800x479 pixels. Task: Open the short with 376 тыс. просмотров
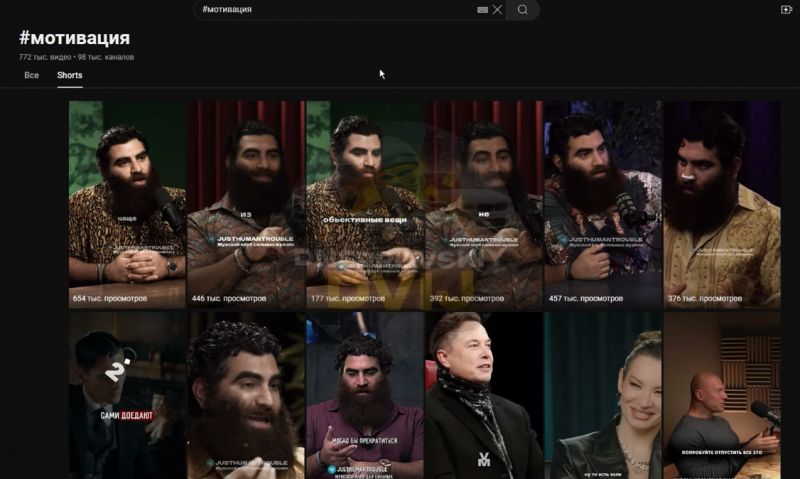pyautogui.click(x=721, y=204)
